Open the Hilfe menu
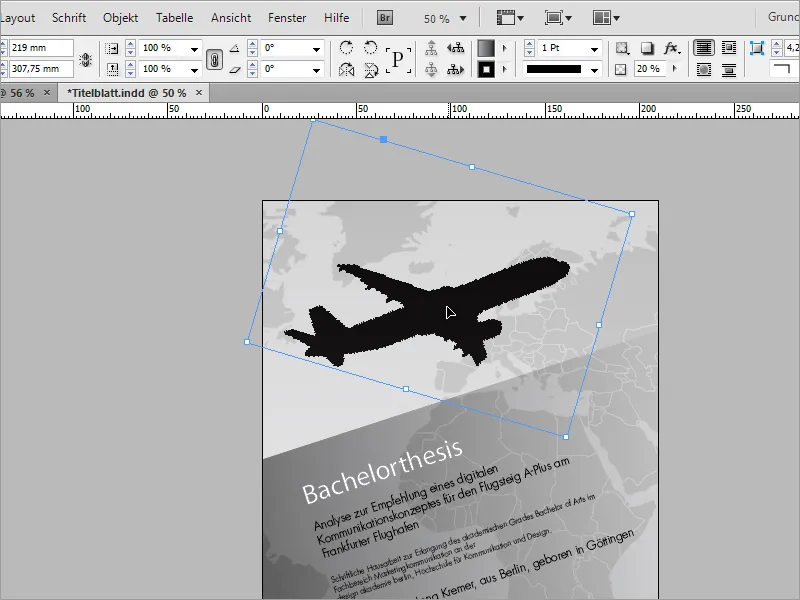 tap(337, 18)
